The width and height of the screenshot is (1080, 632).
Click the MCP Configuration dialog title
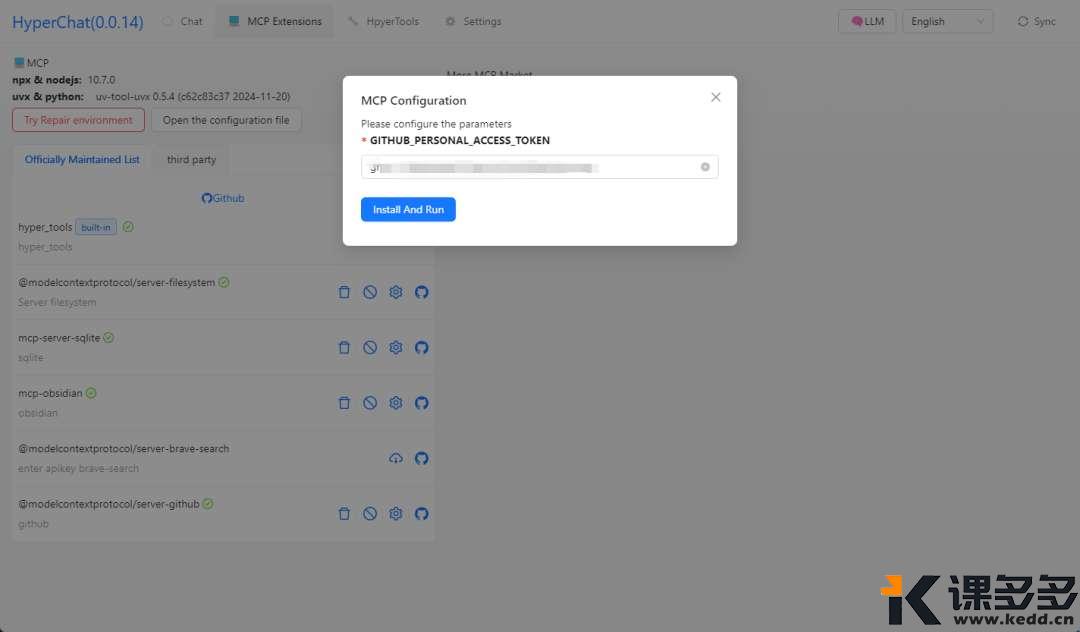413,101
